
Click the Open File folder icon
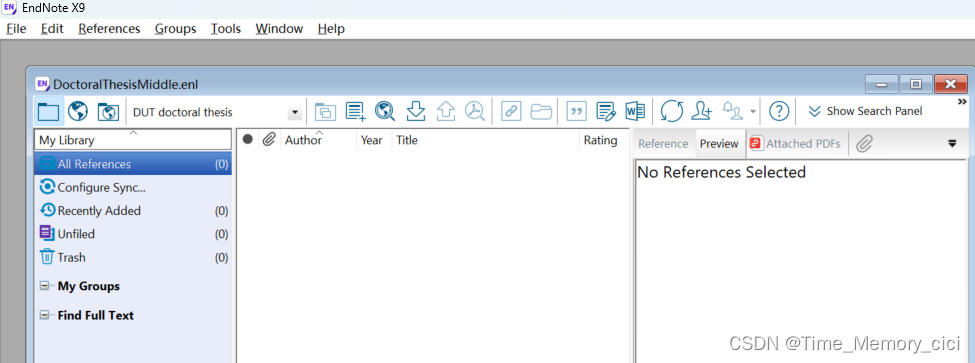(x=542, y=112)
